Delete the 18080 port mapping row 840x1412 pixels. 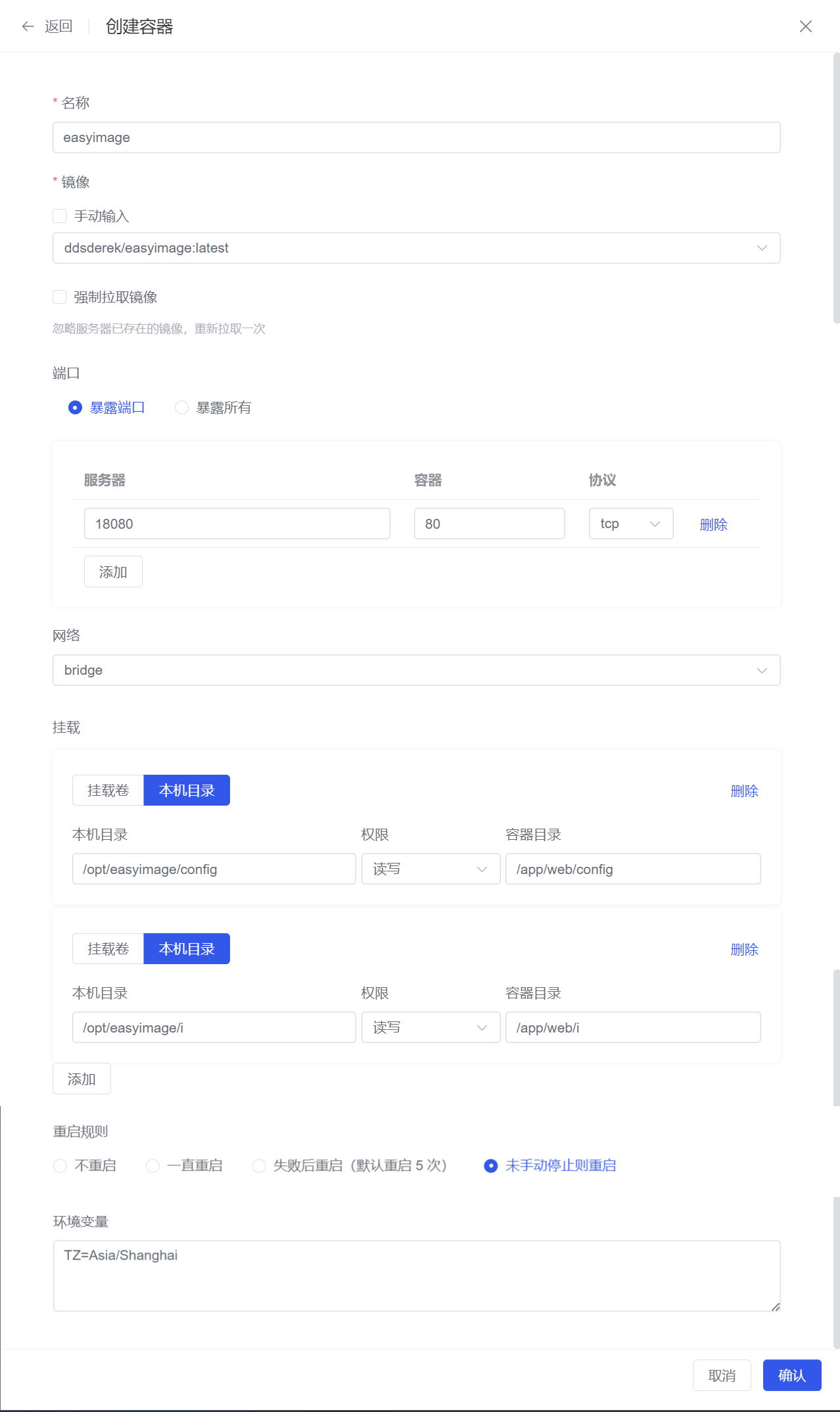pyautogui.click(x=713, y=525)
